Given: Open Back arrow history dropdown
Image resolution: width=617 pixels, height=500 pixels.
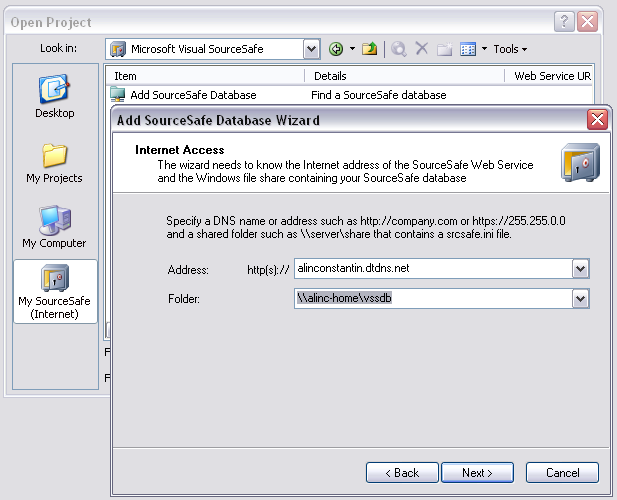Looking at the screenshot, I should pos(352,49).
